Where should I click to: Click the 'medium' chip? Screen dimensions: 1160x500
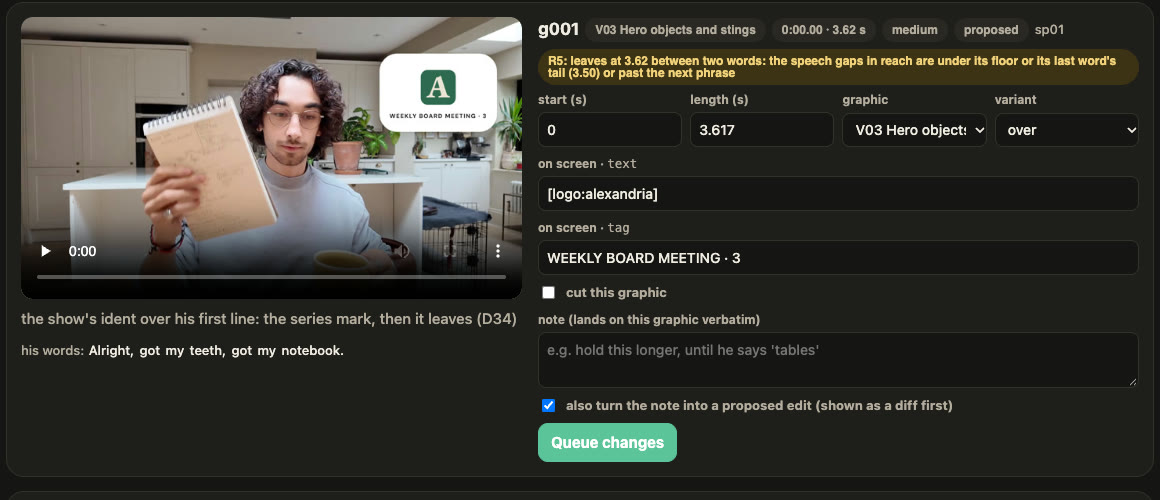coord(914,30)
